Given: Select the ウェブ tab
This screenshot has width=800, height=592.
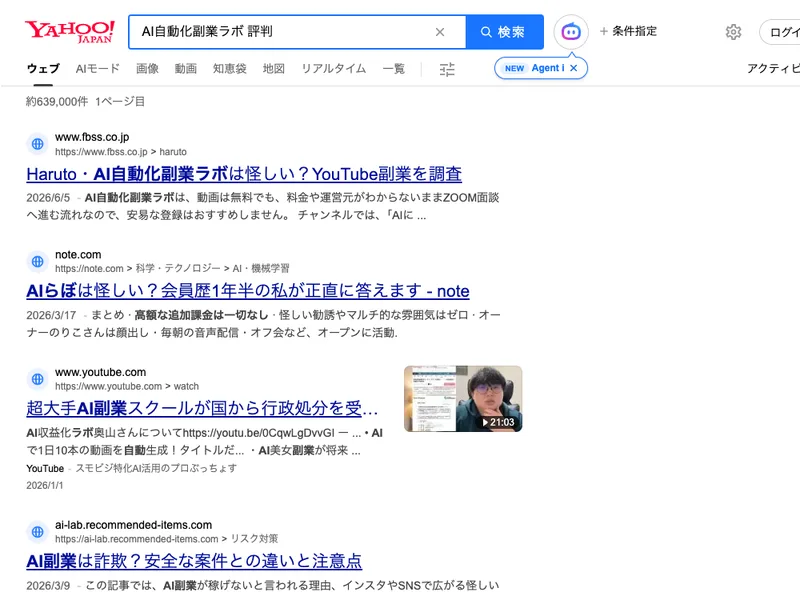Looking at the screenshot, I should (43, 68).
